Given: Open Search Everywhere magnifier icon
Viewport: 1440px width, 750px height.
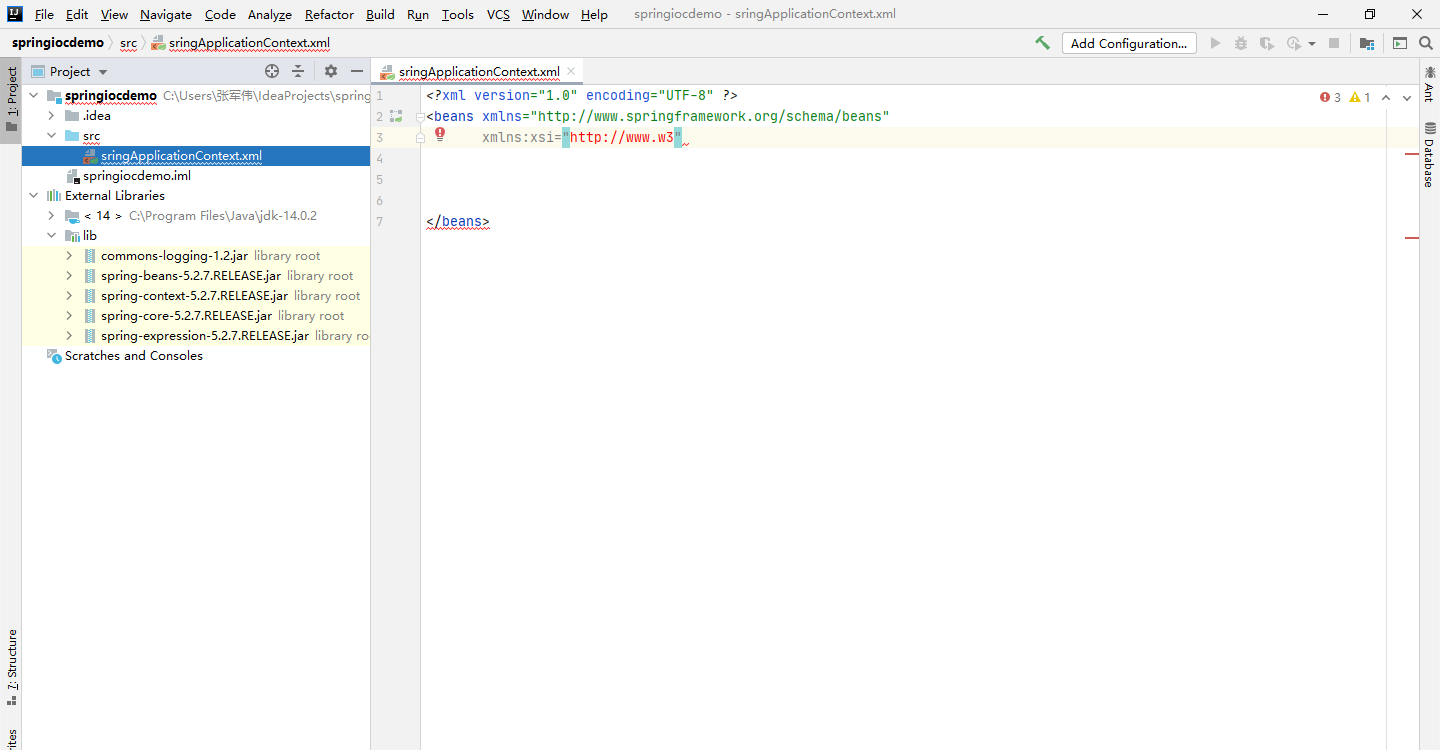Looking at the screenshot, I should click(1426, 43).
